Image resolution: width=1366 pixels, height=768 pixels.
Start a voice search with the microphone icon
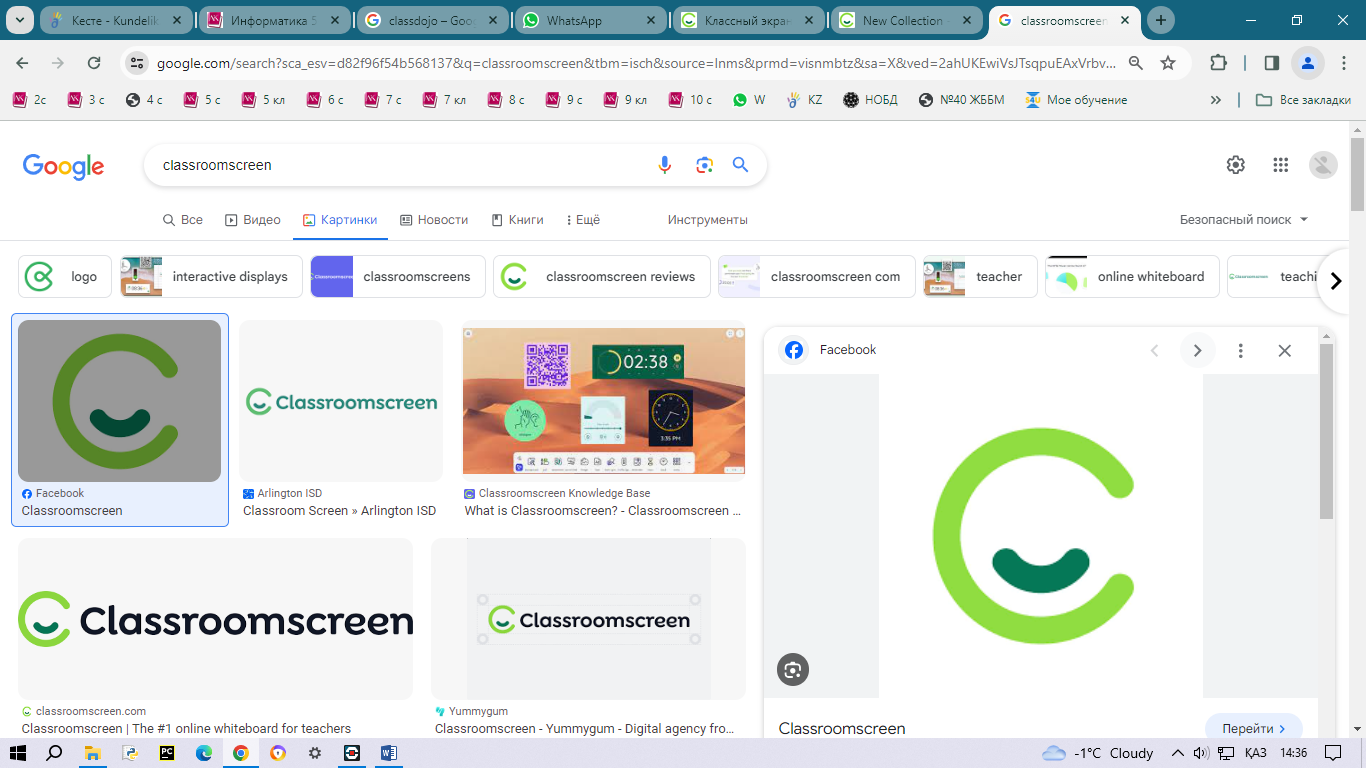pos(665,165)
